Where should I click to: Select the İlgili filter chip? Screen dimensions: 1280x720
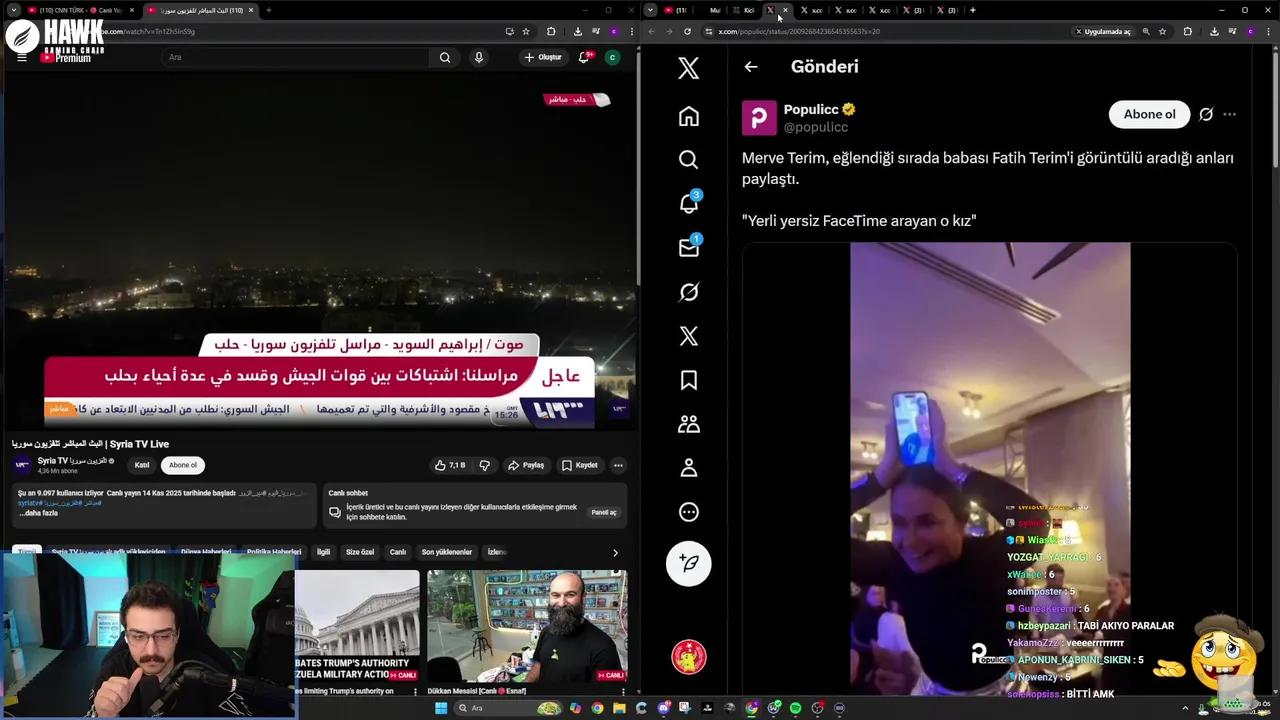click(x=323, y=552)
